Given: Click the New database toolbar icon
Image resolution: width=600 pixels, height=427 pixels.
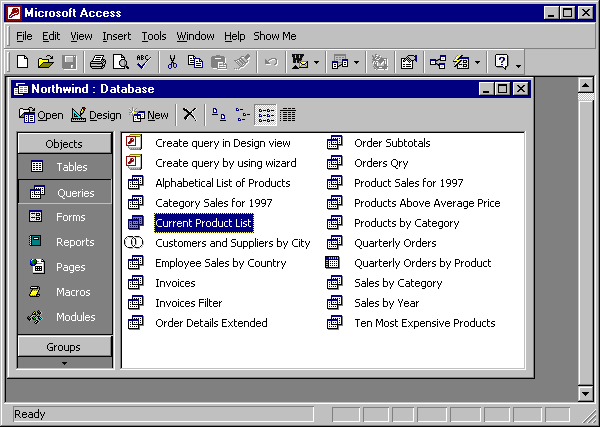Looking at the screenshot, I should coord(23,62).
